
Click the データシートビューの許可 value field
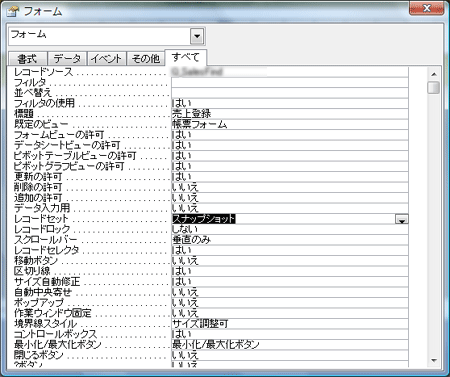pos(290,145)
